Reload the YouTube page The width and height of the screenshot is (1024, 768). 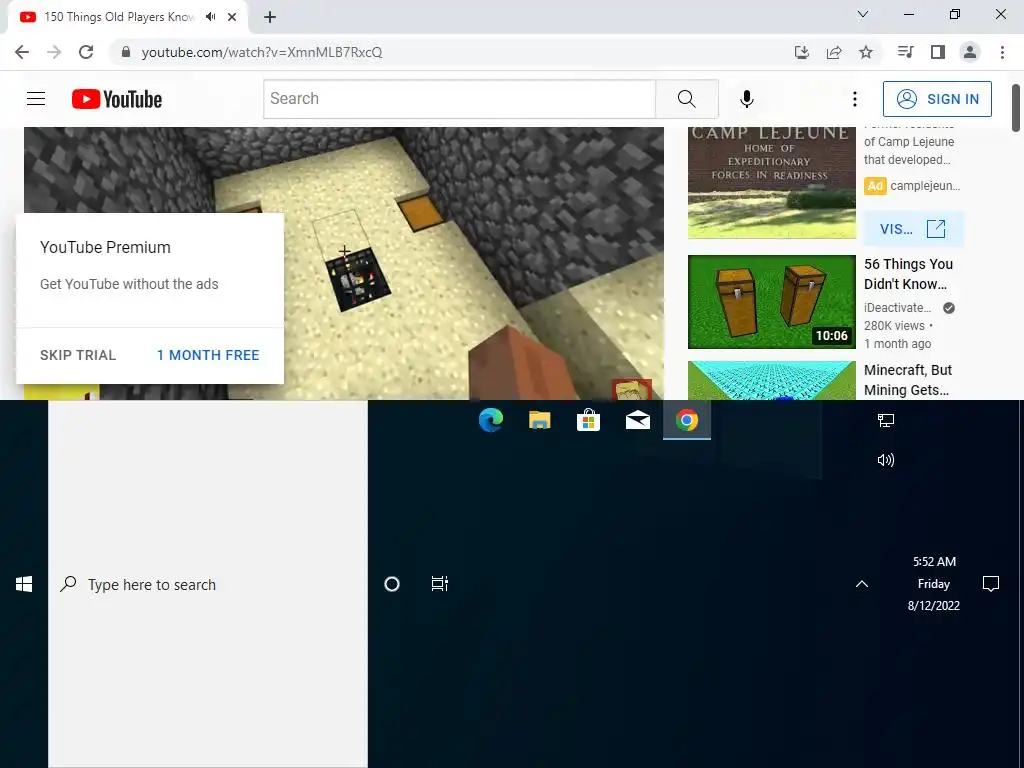click(x=86, y=52)
